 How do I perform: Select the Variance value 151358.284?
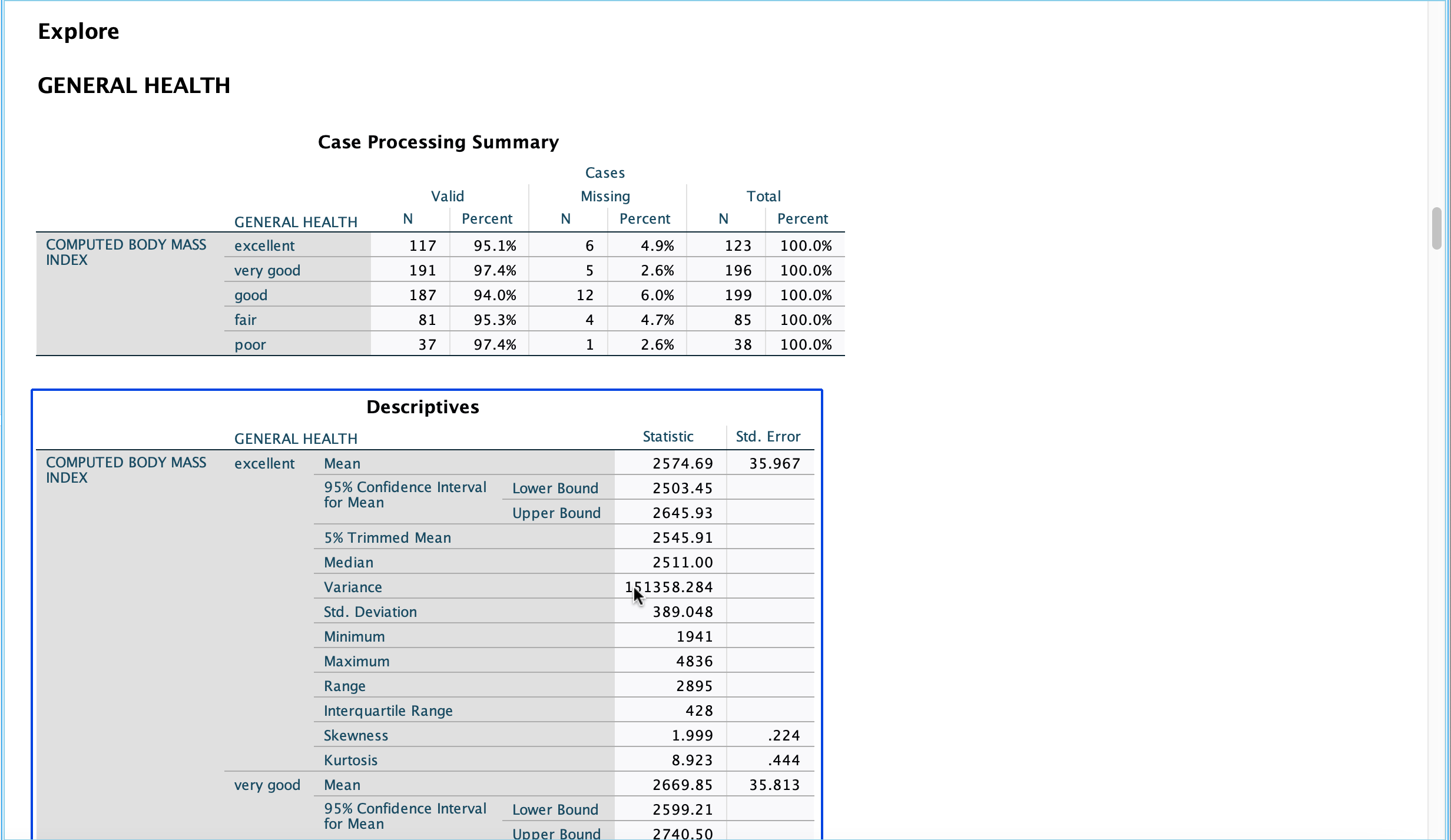pyautogui.click(x=669, y=586)
